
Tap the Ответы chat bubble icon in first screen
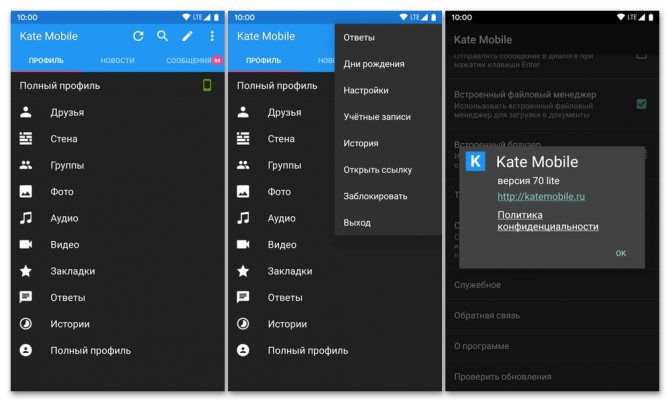[x=26, y=297]
